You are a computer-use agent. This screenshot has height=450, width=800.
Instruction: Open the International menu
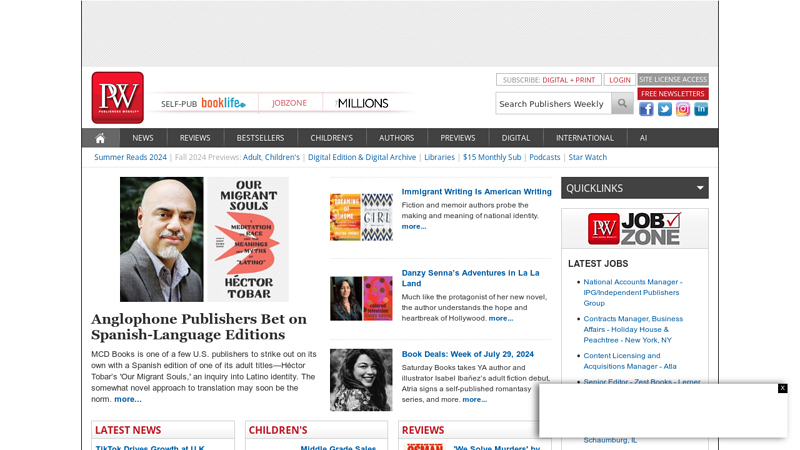click(585, 138)
